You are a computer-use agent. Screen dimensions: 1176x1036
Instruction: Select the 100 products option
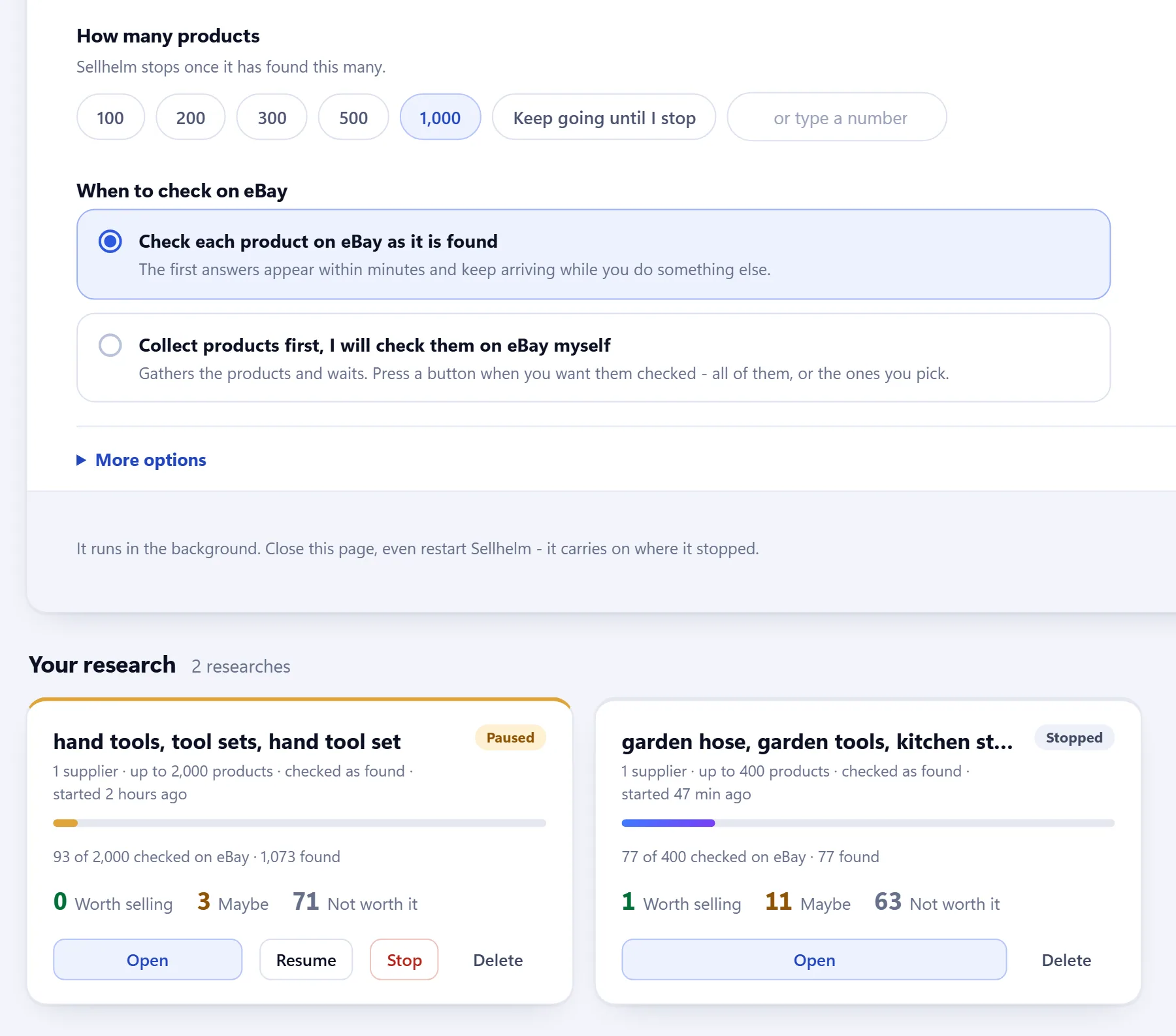pyautogui.click(x=110, y=118)
